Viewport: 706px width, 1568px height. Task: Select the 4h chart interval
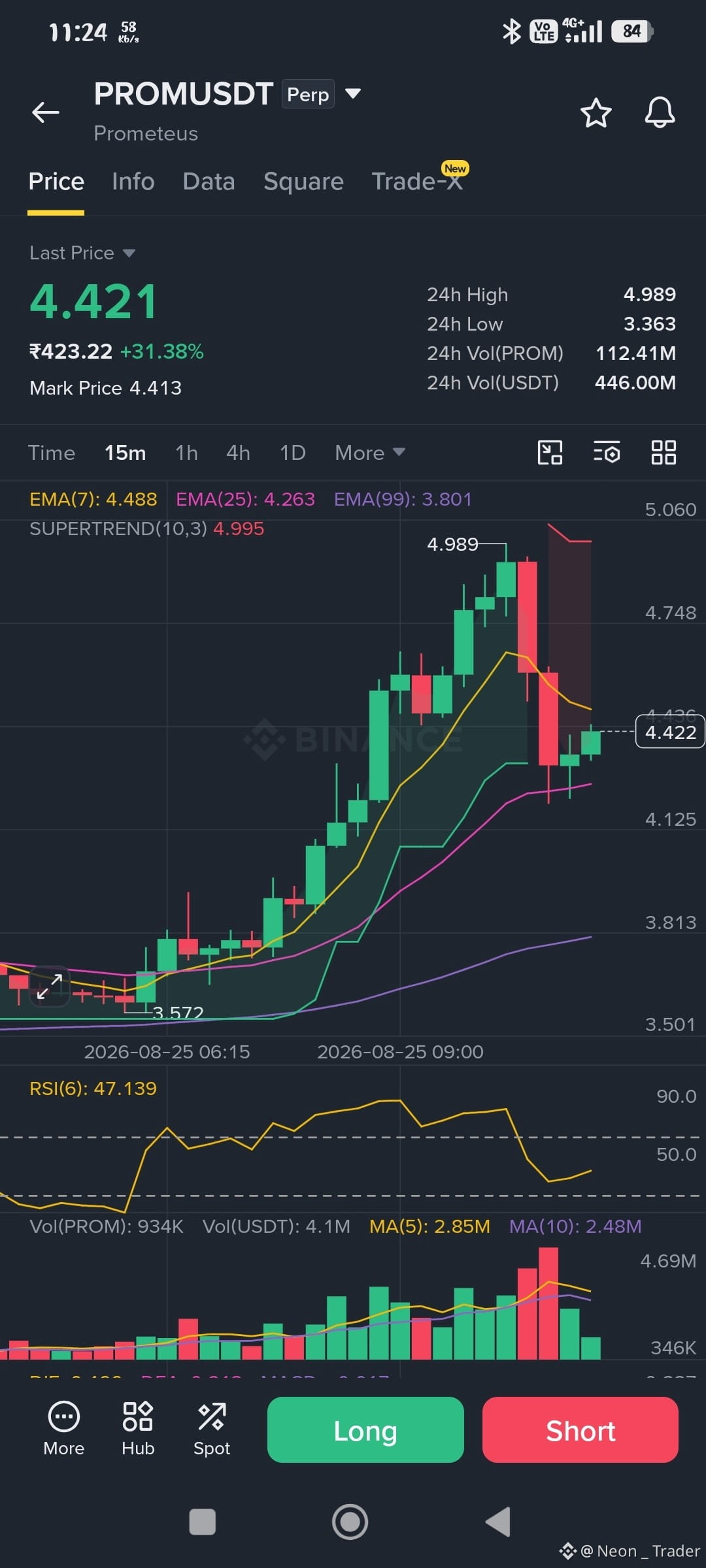pos(238,453)
